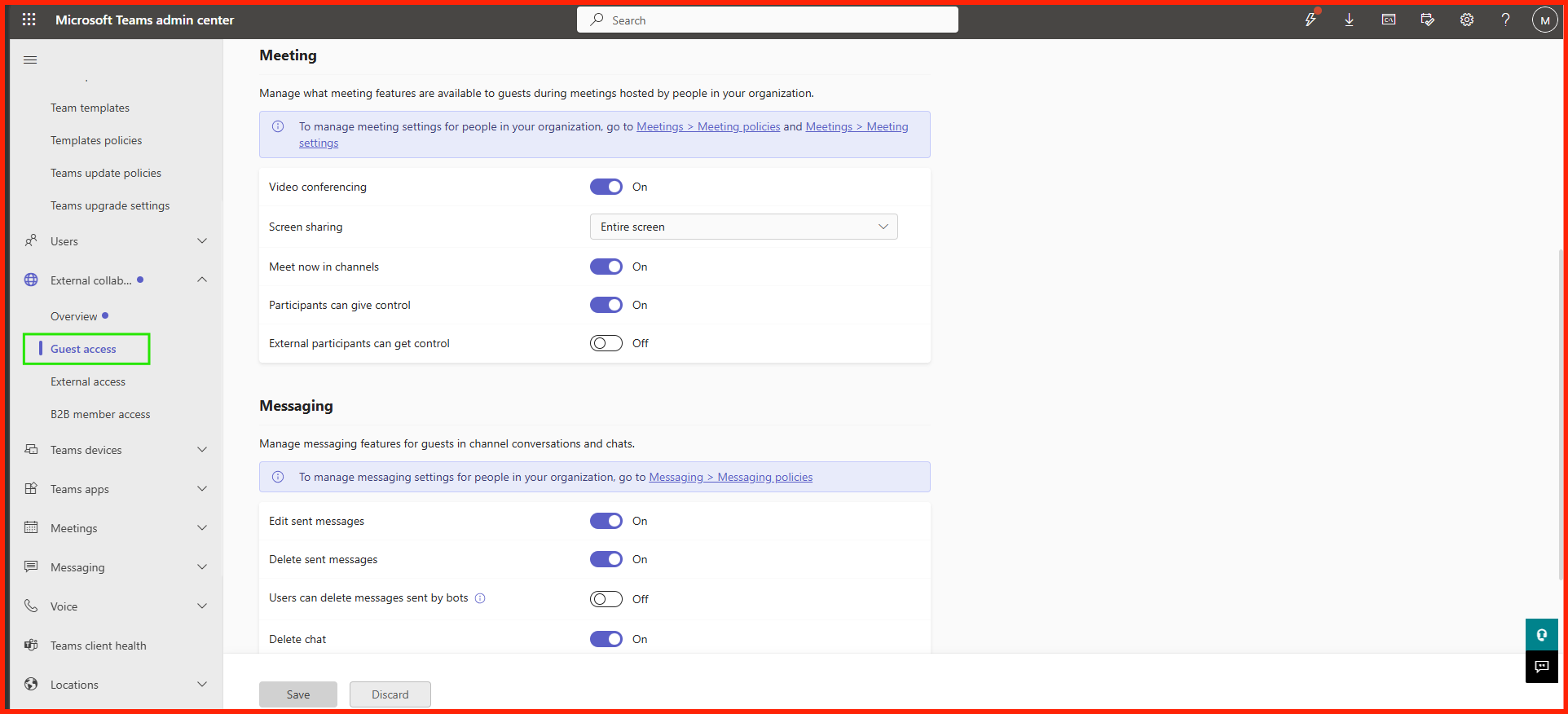Viewport: 1568px width, 714px height.
Task: Open Templates policies in sidebar
Action: 96,140
